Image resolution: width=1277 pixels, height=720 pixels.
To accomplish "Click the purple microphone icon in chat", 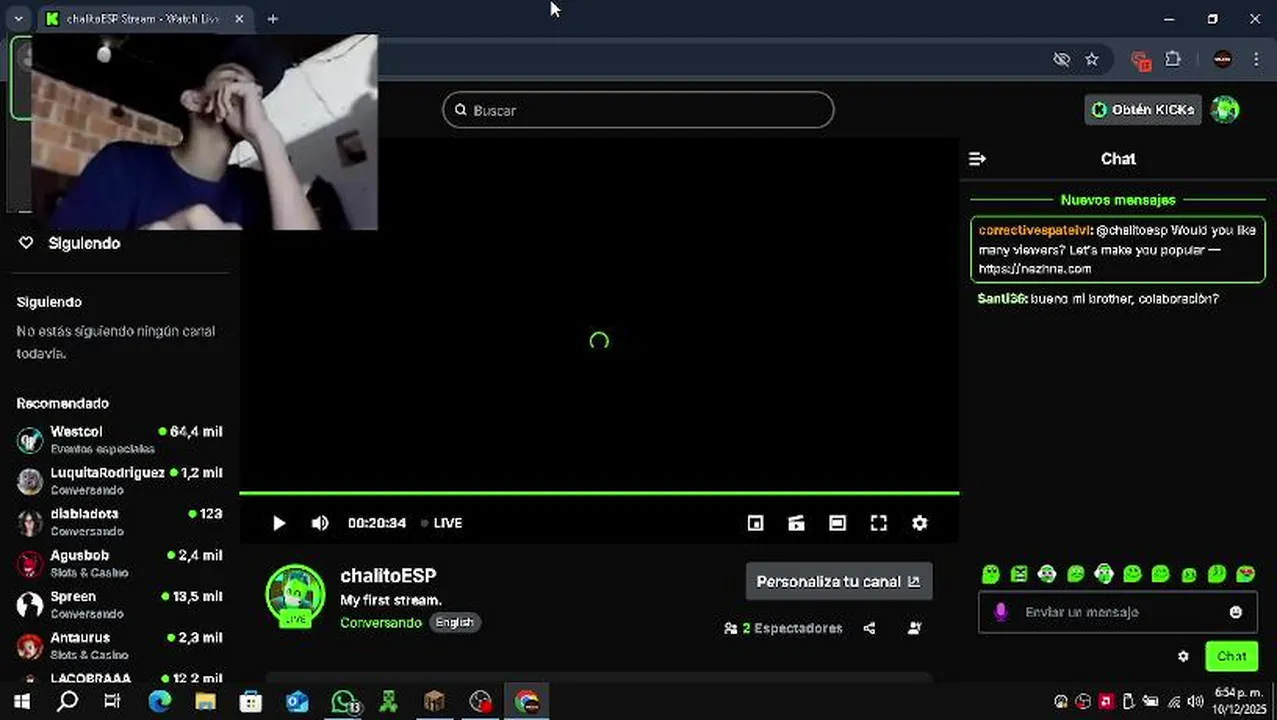I will click(x=1000, y=612).
